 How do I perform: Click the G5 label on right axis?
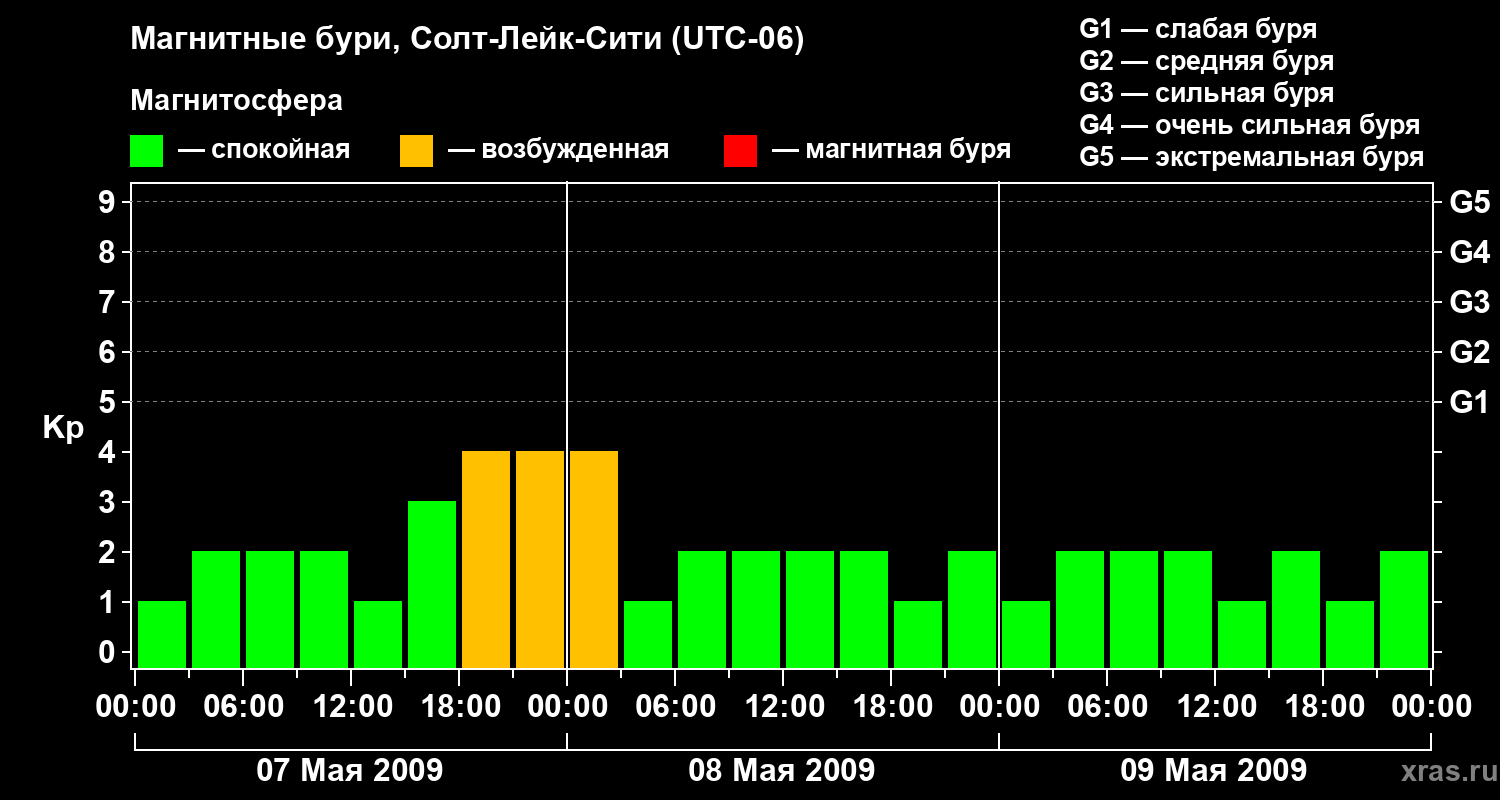[1470, 202]
